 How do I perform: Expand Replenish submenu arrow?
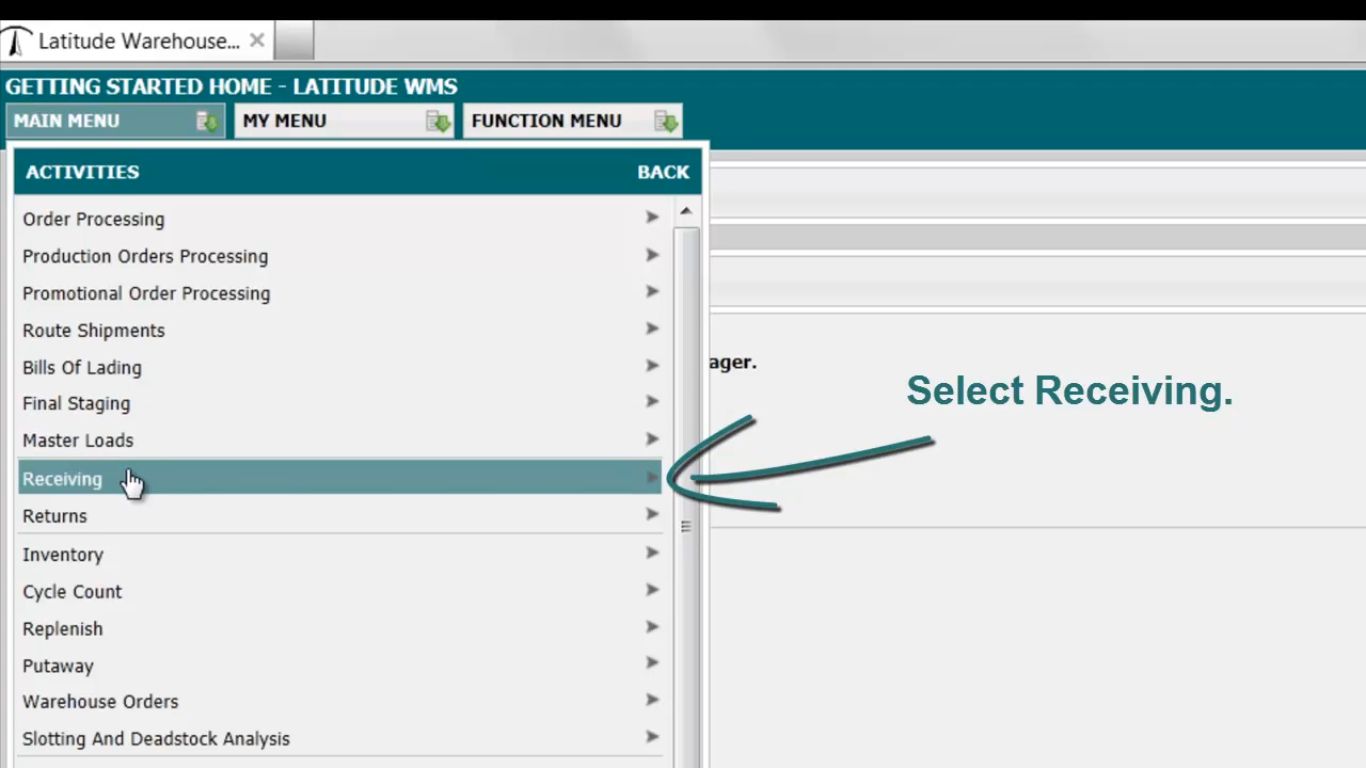[x=652, y=626]
